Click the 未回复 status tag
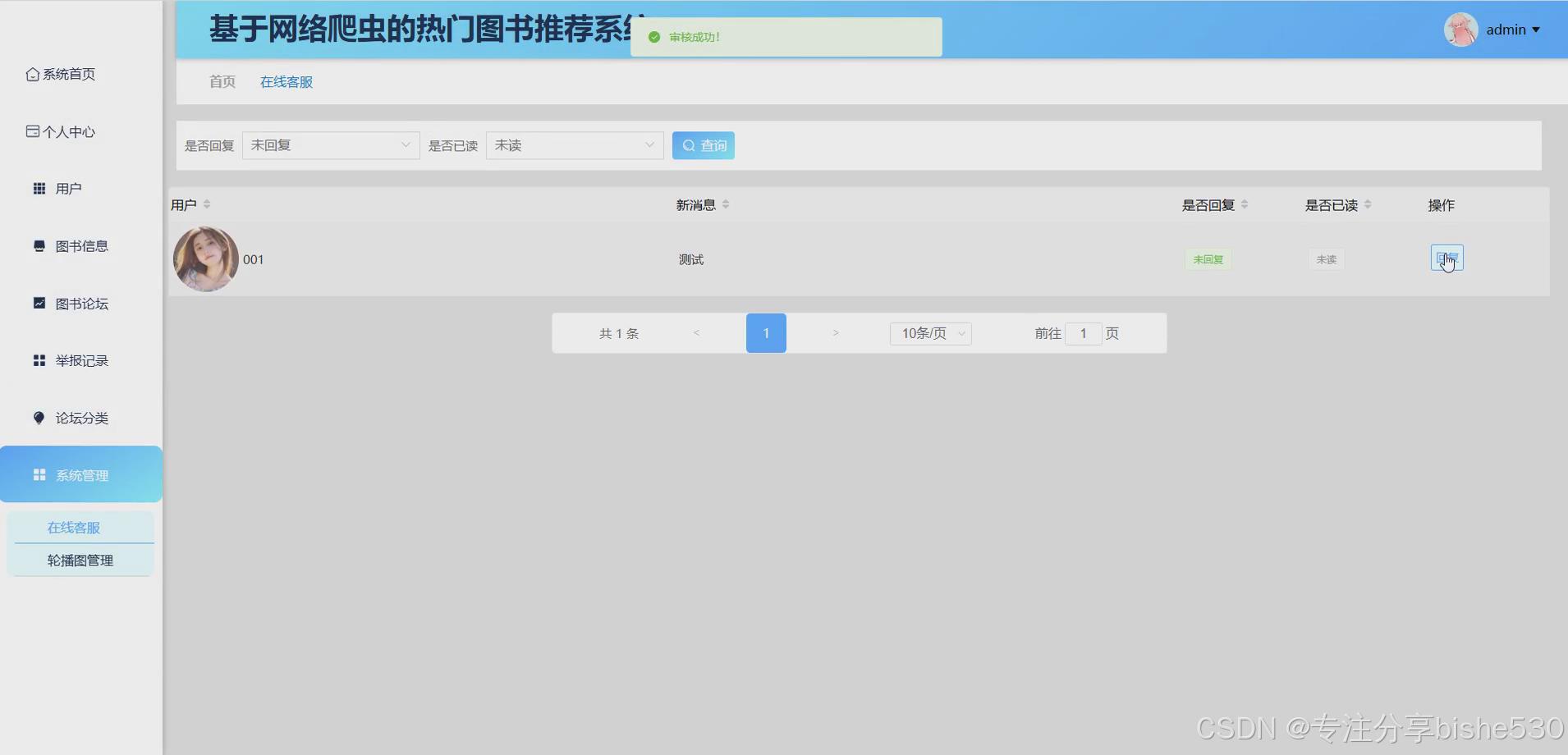Viewport: 1568px width, 755px height. pyautogui.click(x=1208, y=259)
